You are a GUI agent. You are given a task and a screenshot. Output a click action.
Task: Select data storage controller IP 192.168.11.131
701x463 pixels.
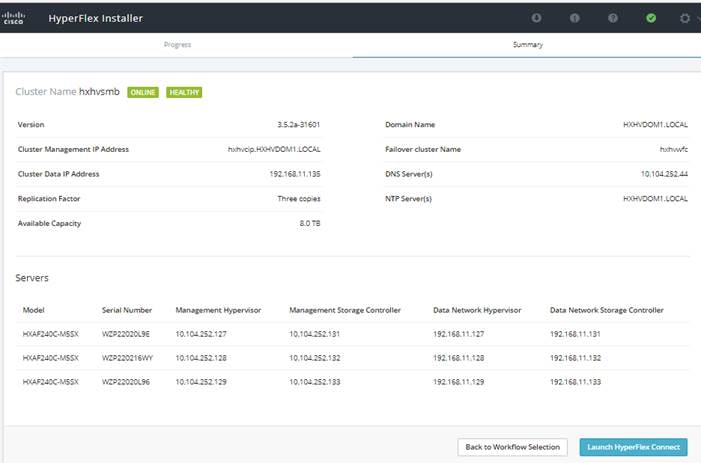(575, 334)
